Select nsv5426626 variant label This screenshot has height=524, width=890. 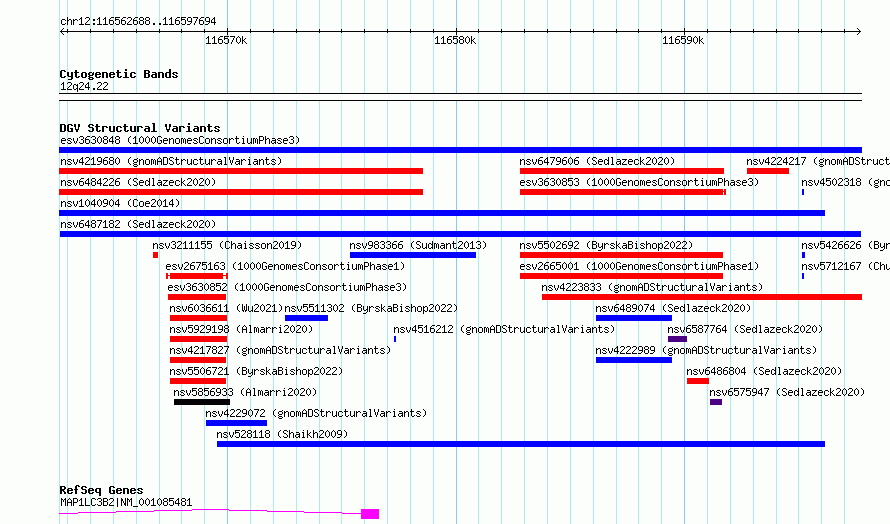tap(845, 245)
